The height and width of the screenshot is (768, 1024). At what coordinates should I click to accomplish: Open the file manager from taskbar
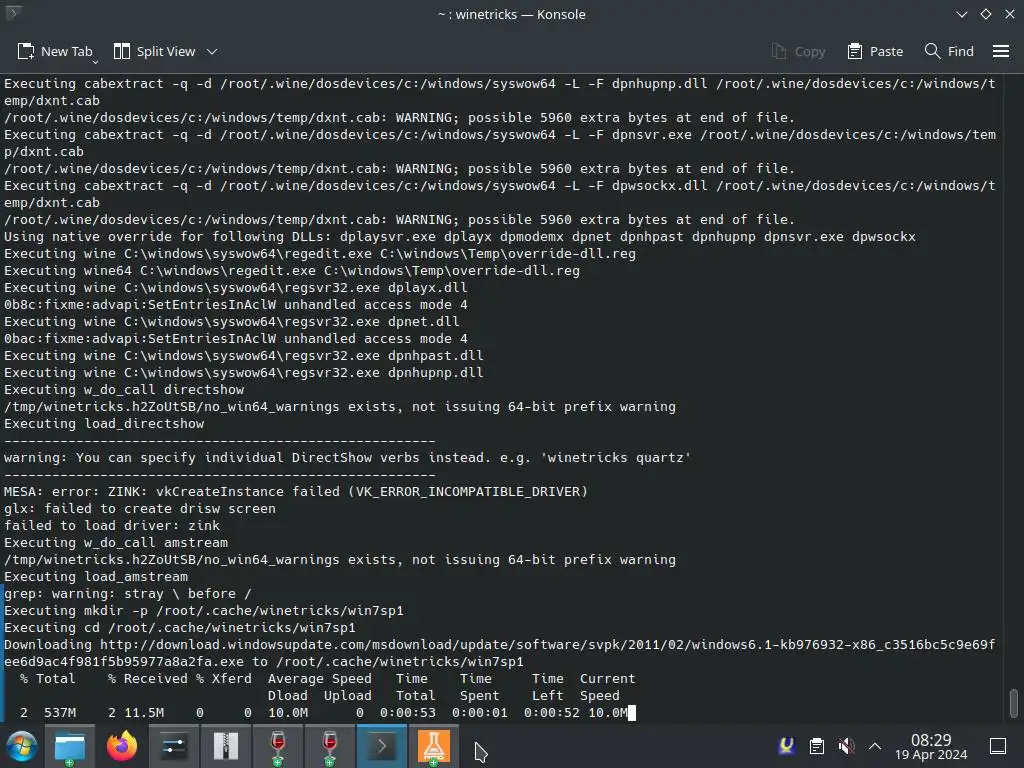(69, 746)
